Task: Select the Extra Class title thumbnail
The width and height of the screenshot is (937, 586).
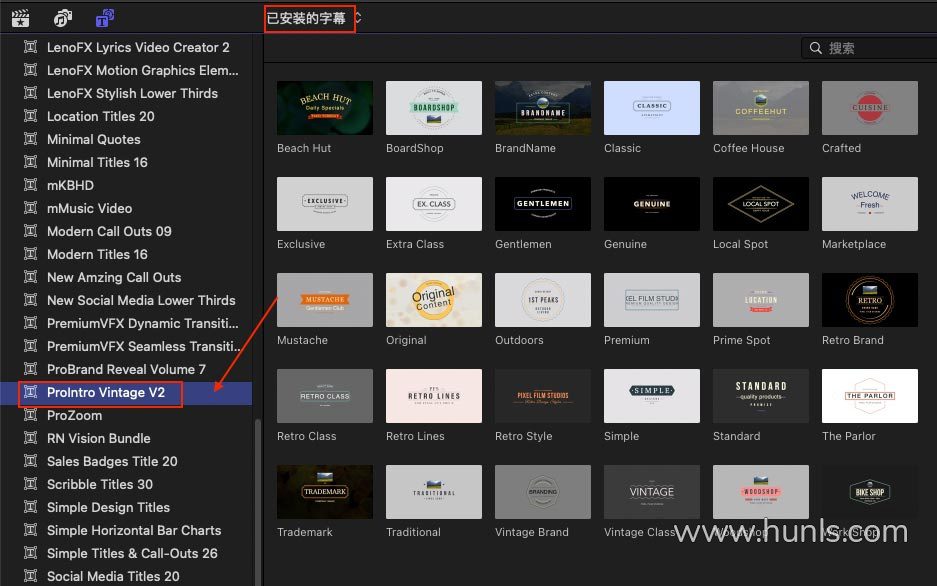Action: click(x=434, y=204)
